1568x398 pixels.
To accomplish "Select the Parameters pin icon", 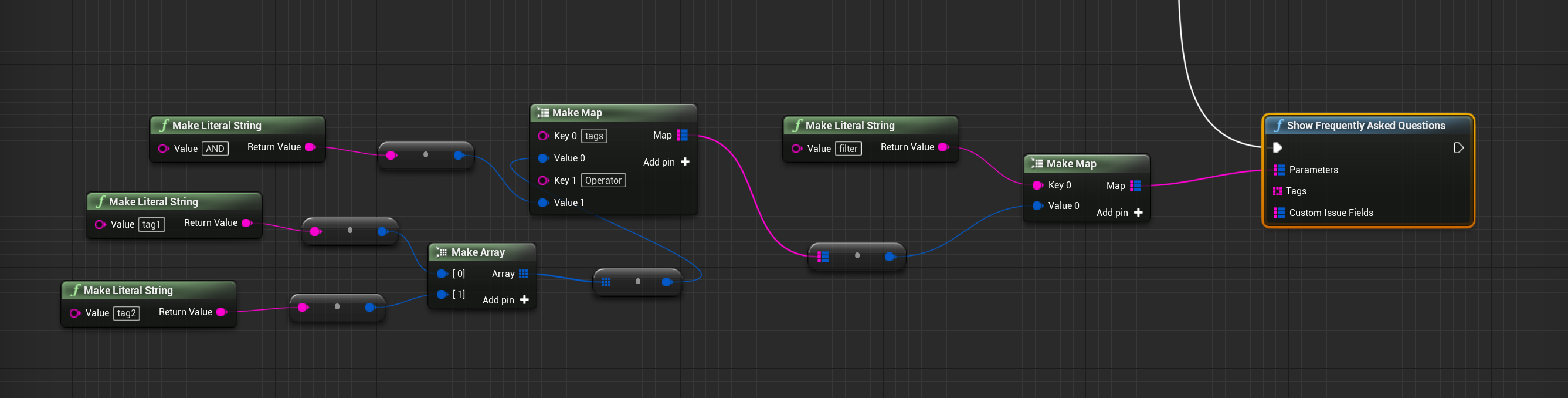I will tap(1279, 170).
